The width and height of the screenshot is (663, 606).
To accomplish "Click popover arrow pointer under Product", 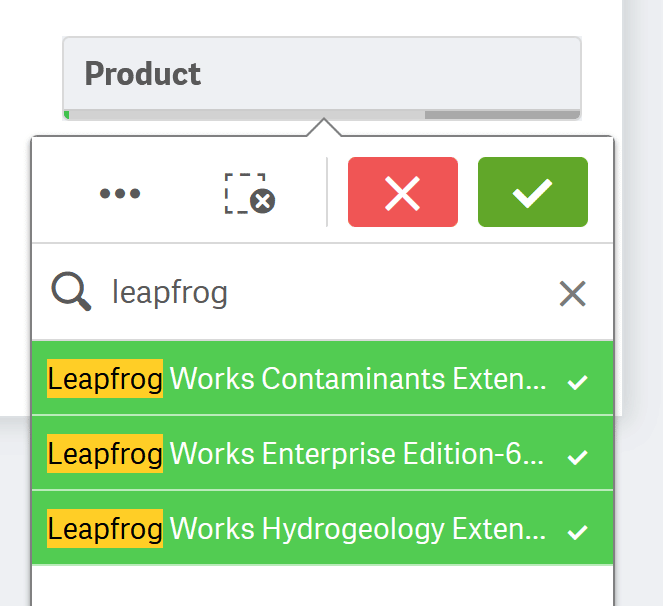I will click(x=324, y=127).
